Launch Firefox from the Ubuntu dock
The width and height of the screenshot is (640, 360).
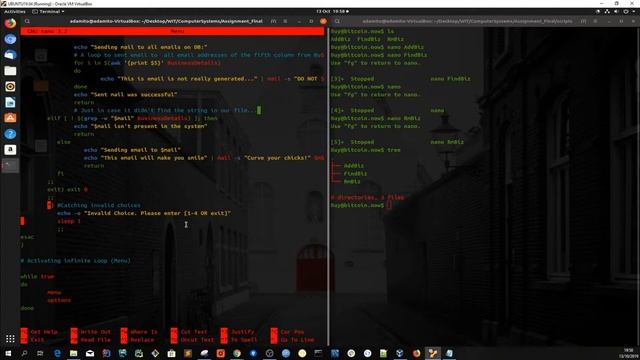click(10, 23)
